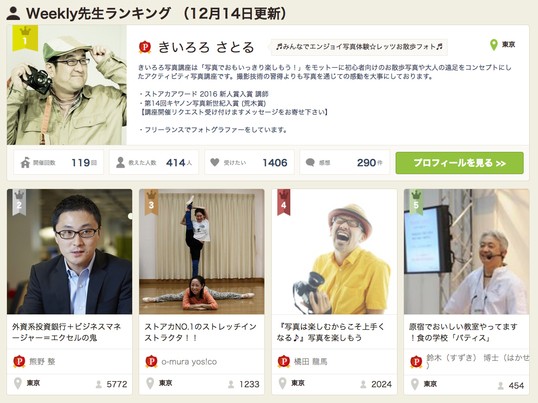Click photo of the top-ranked teacher holding camera
Screen dimensions: 538x403
coord(67,85)
